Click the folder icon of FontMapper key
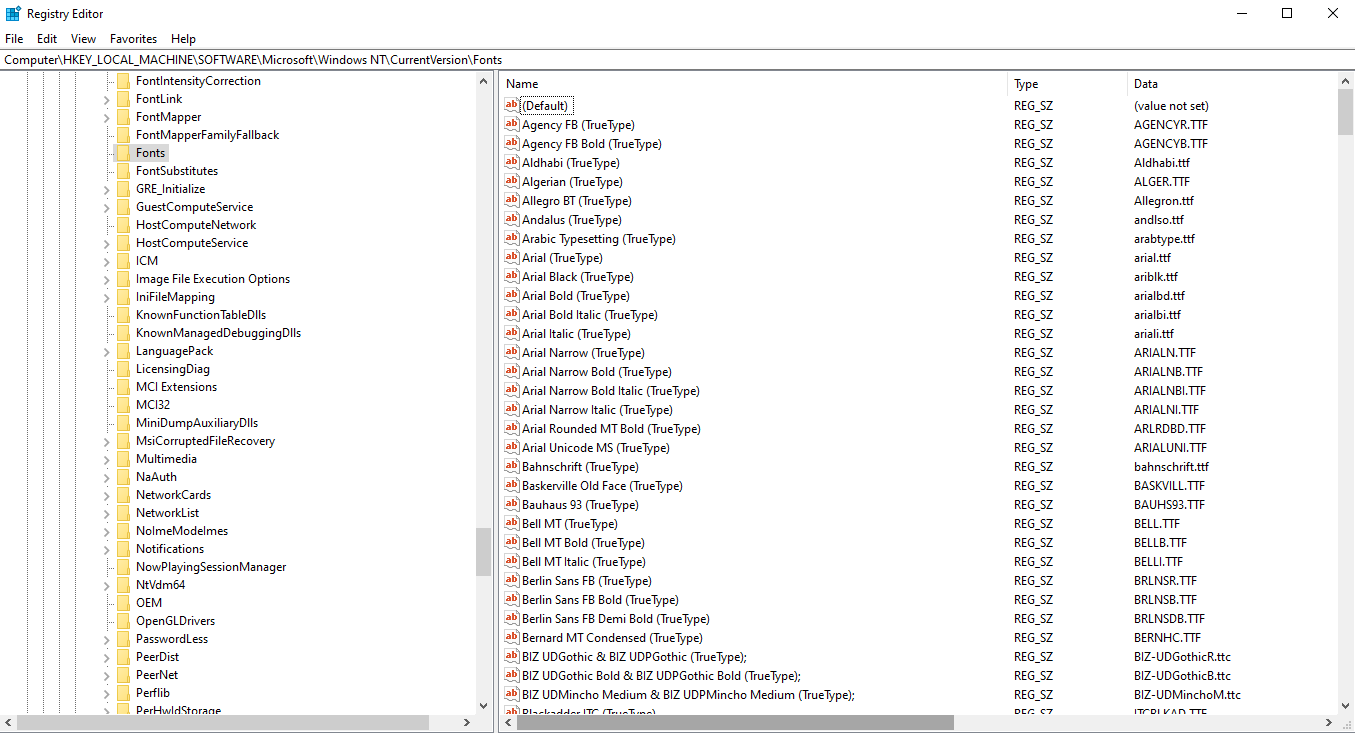Image resolution: width=1355 pixels, height=733 pixels. tap(123, 117)
